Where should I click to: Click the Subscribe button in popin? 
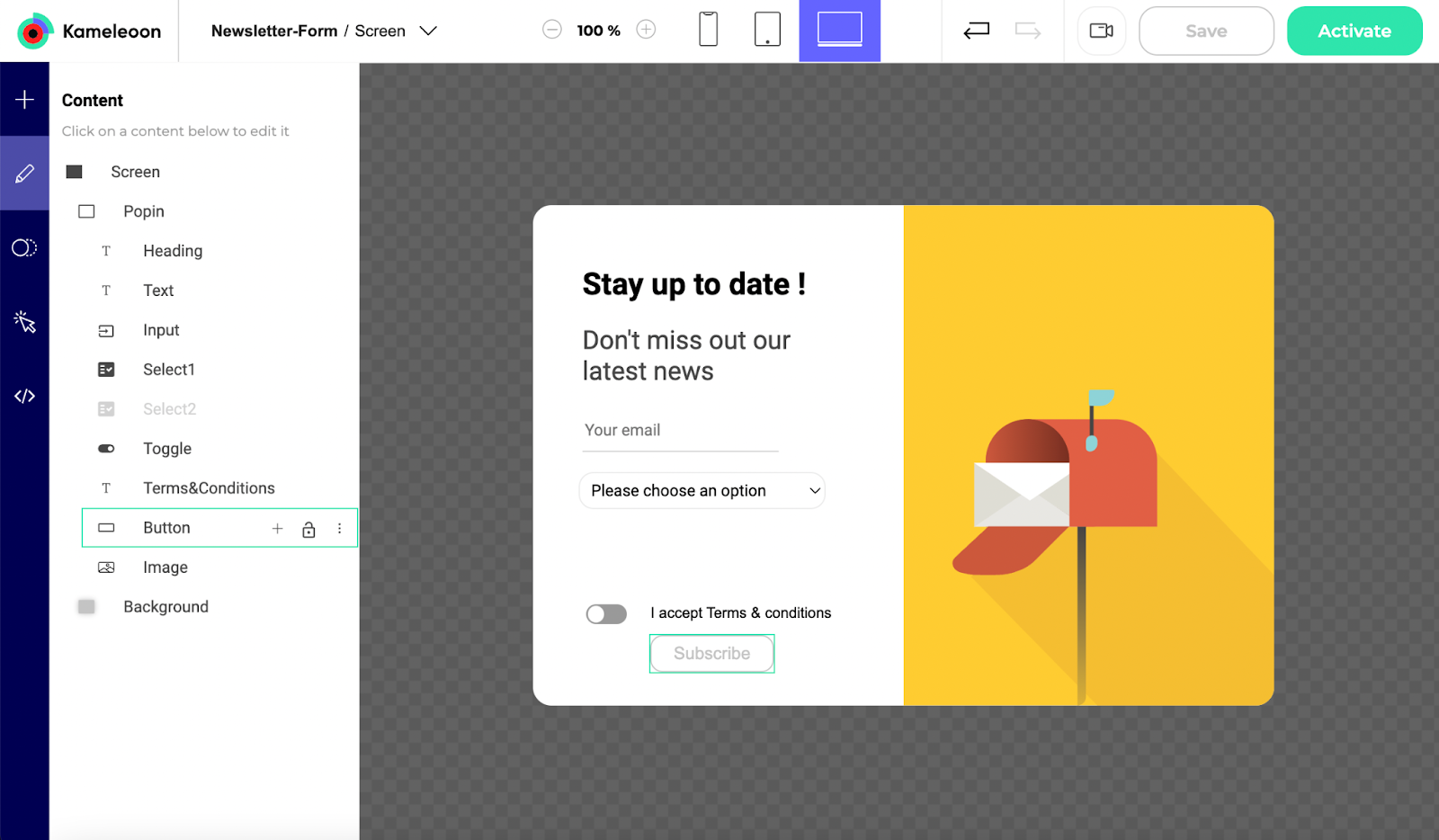click(711, 654)
